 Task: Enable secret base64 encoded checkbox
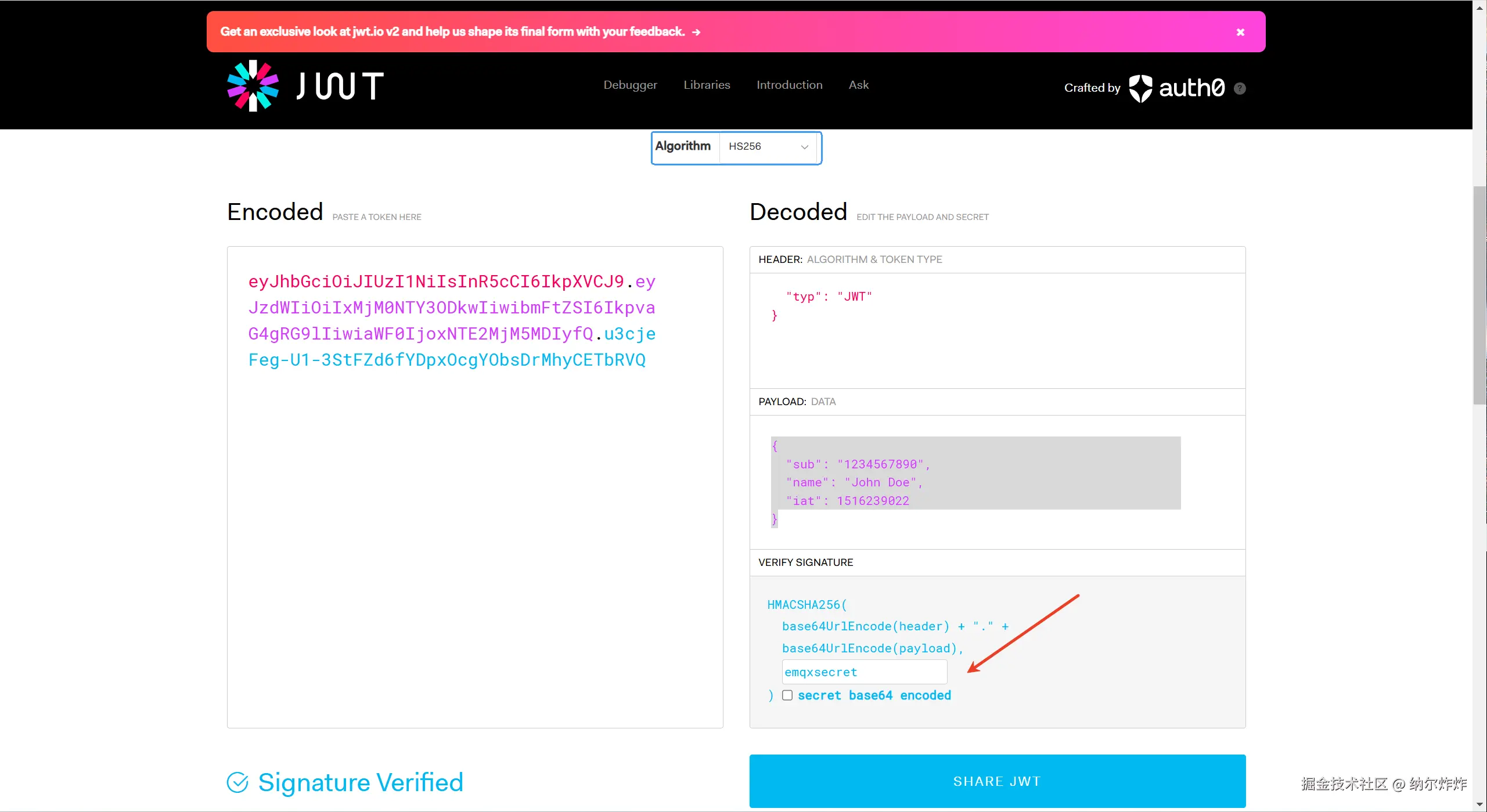[787, 695]
